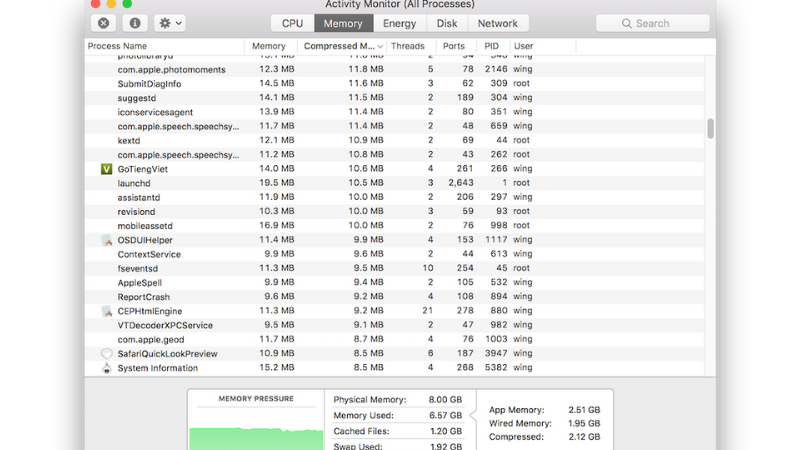Click the inspect process info icon

134,23
